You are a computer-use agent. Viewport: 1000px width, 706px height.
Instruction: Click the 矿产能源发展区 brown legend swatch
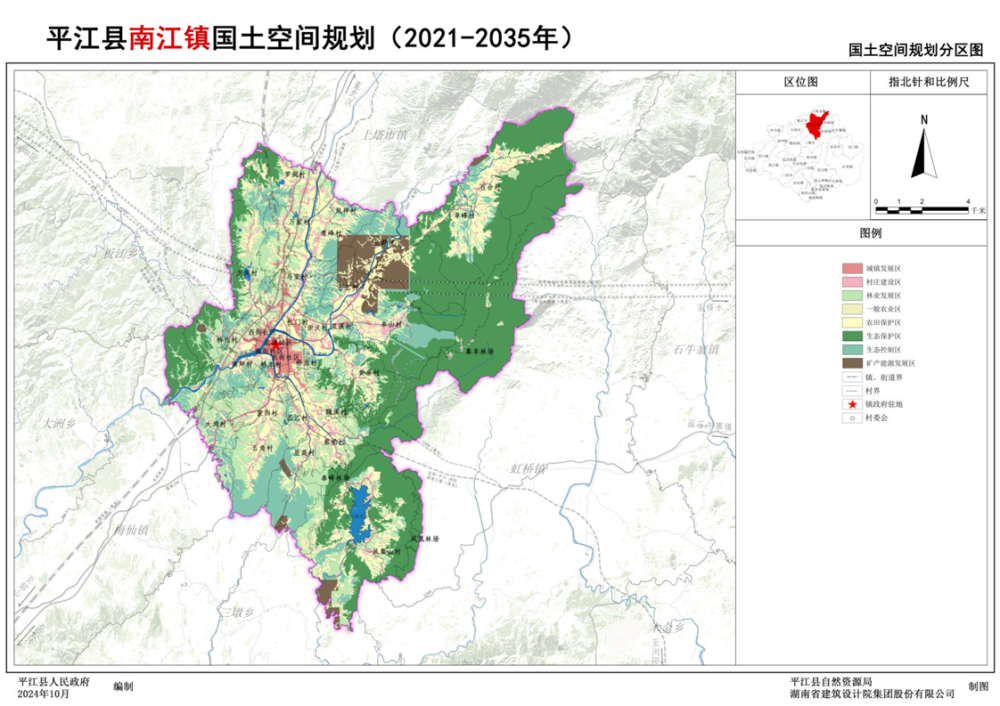click(852, 364)
